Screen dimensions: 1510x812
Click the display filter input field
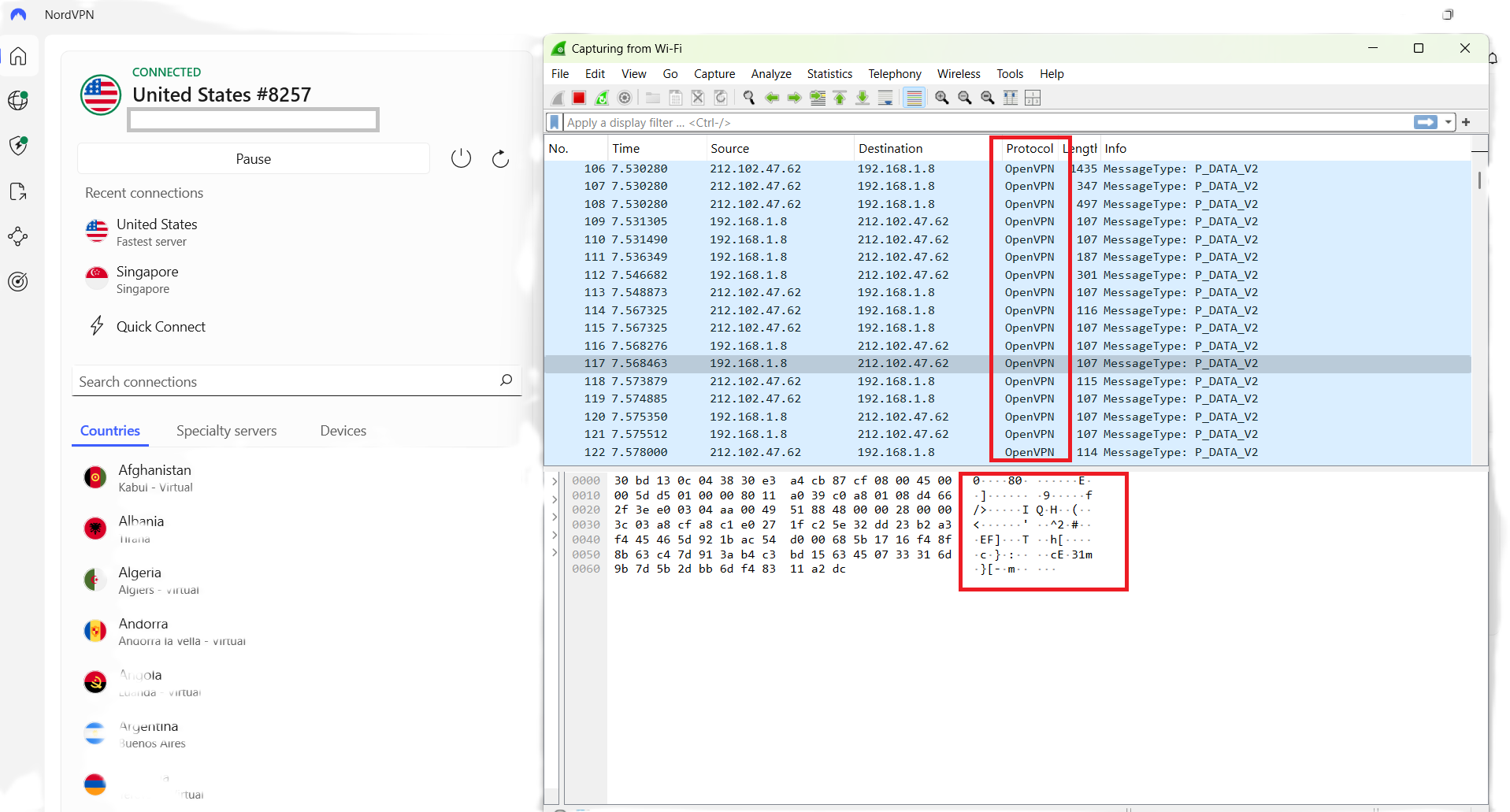pyautogui.click(x=988, y=122)
